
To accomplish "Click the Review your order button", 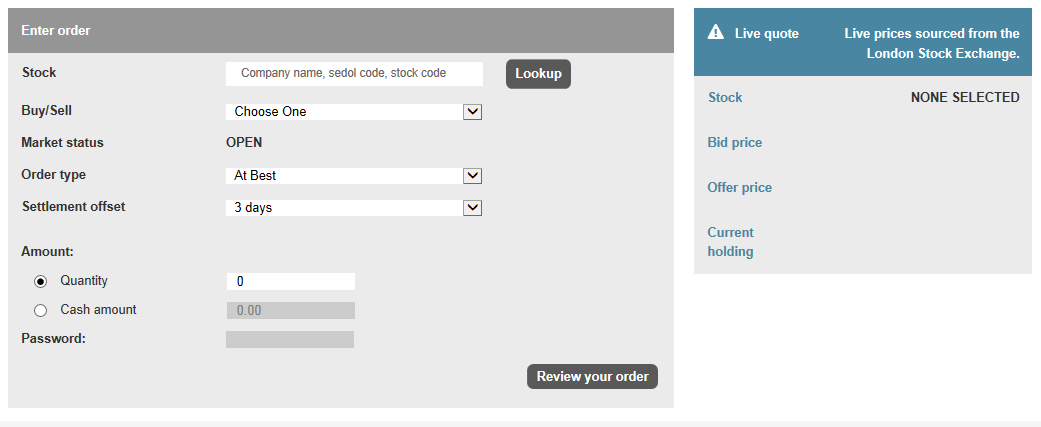I will pos(592,377).
